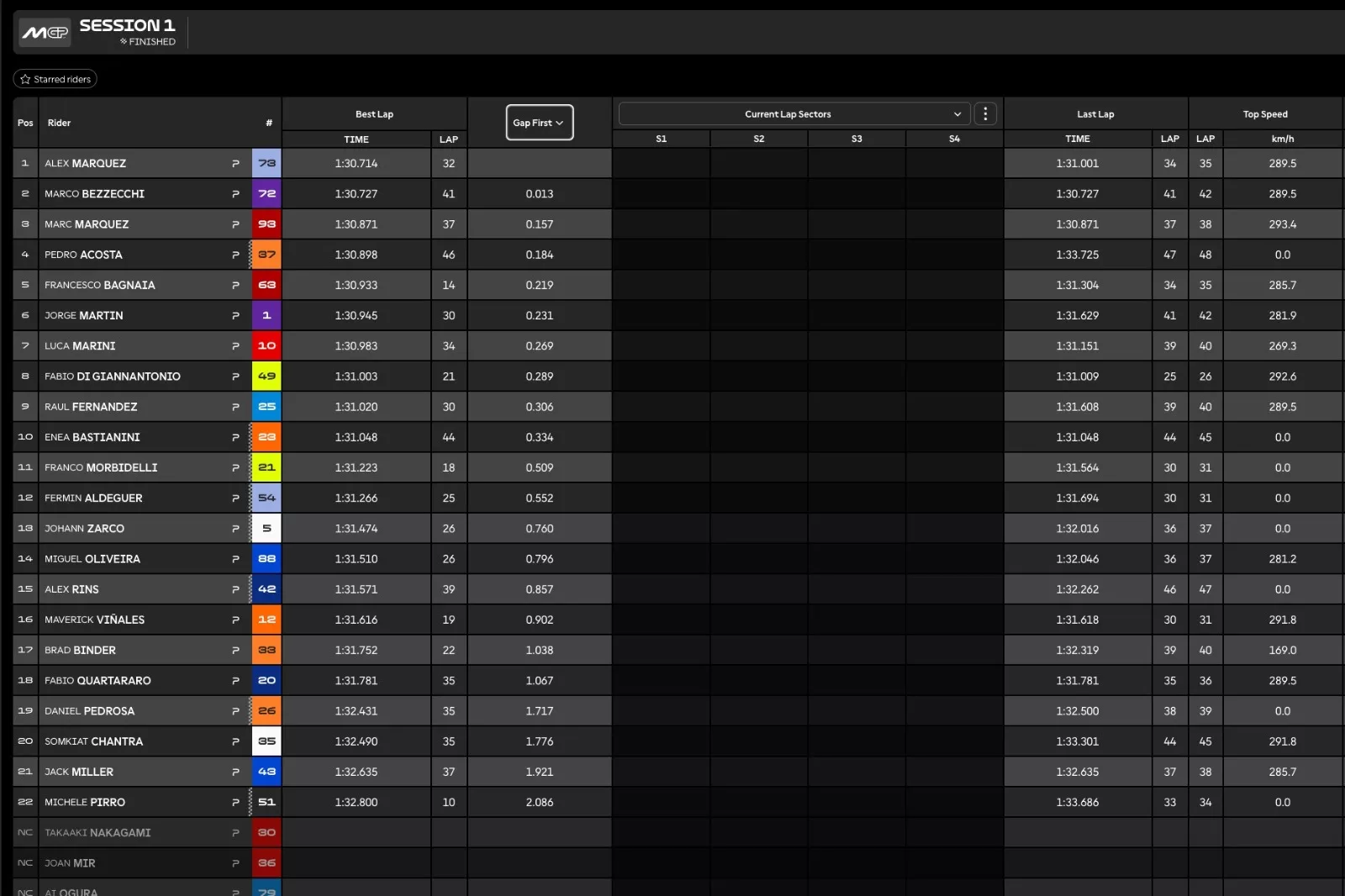Click the pit icon for Somkiat Chantra
The width and height of the screenshot is (1345, 896).
point(235,742)
